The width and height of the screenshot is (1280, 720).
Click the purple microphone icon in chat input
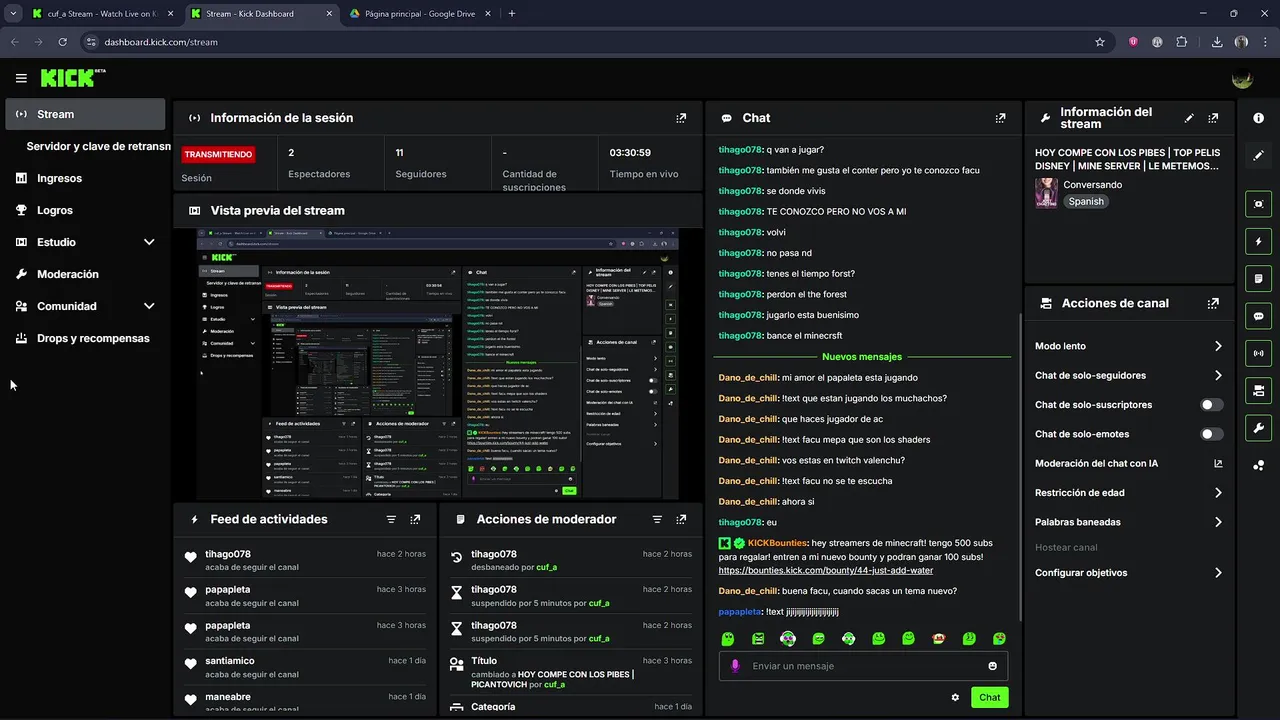[736, 666]
